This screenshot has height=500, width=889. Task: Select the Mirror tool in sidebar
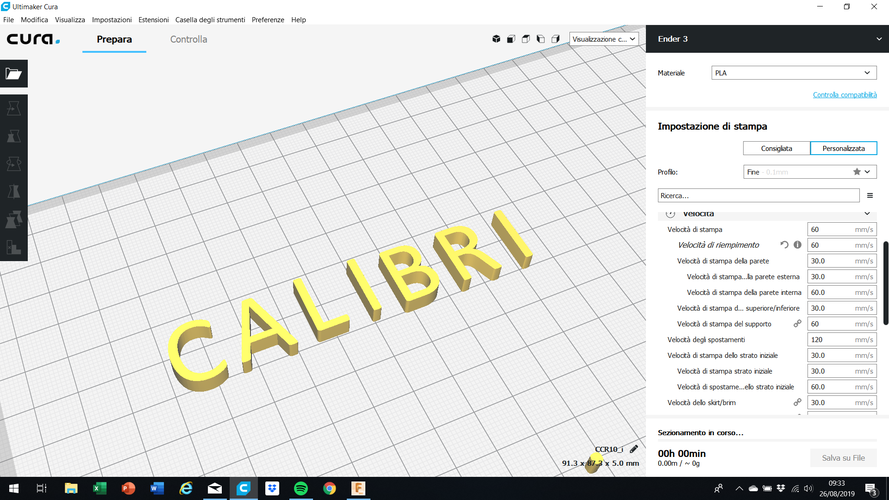coord(14,192)
